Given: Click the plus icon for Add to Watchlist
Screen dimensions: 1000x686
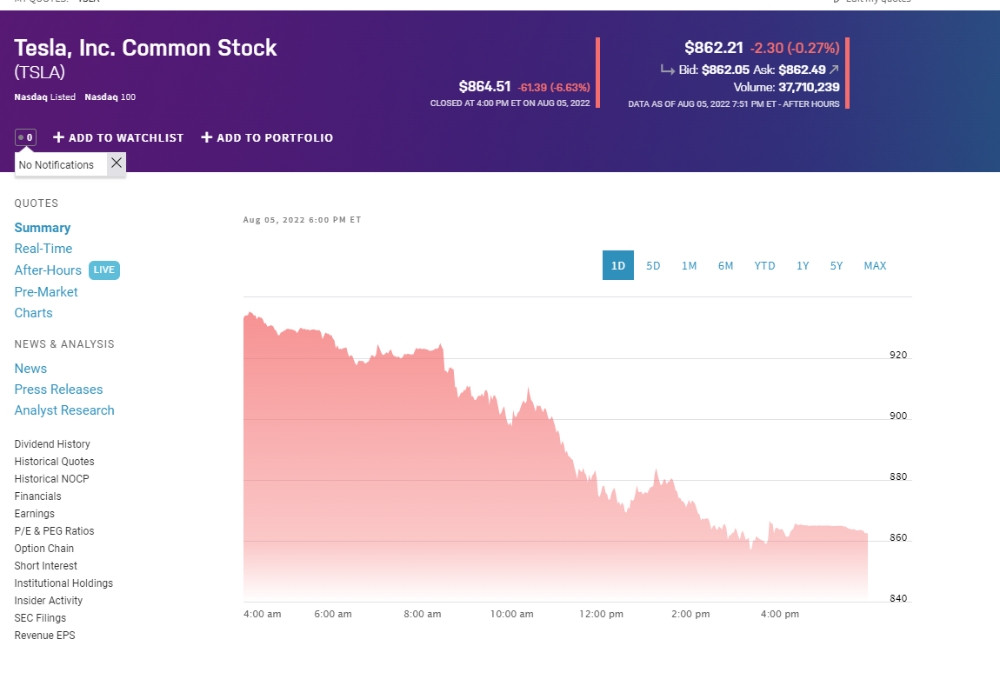Looking at the screenshot, I should (x=59, y=138).
